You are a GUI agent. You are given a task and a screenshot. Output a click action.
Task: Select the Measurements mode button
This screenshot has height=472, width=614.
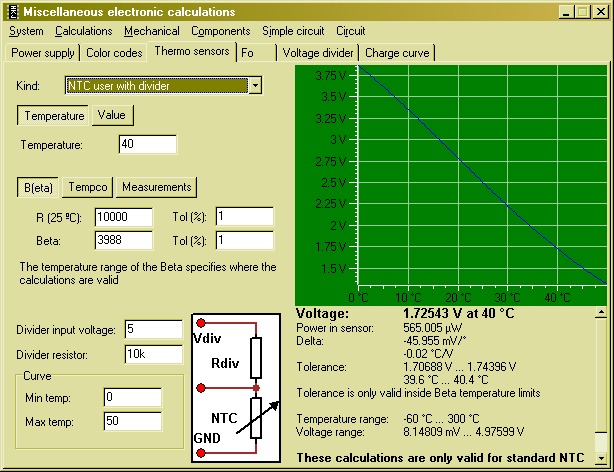157,187
